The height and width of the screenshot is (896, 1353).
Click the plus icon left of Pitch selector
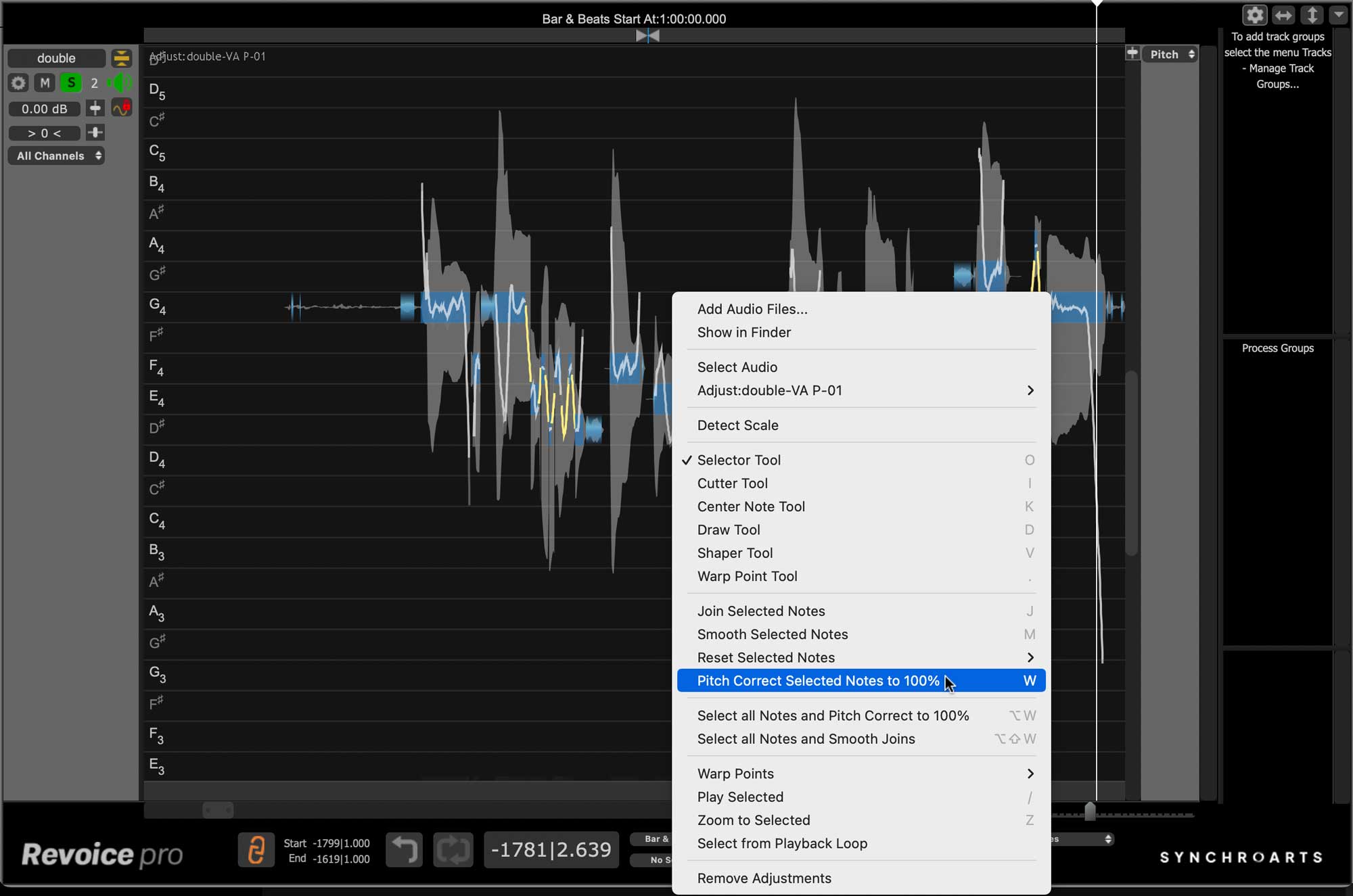click(x=1132, y=53)
